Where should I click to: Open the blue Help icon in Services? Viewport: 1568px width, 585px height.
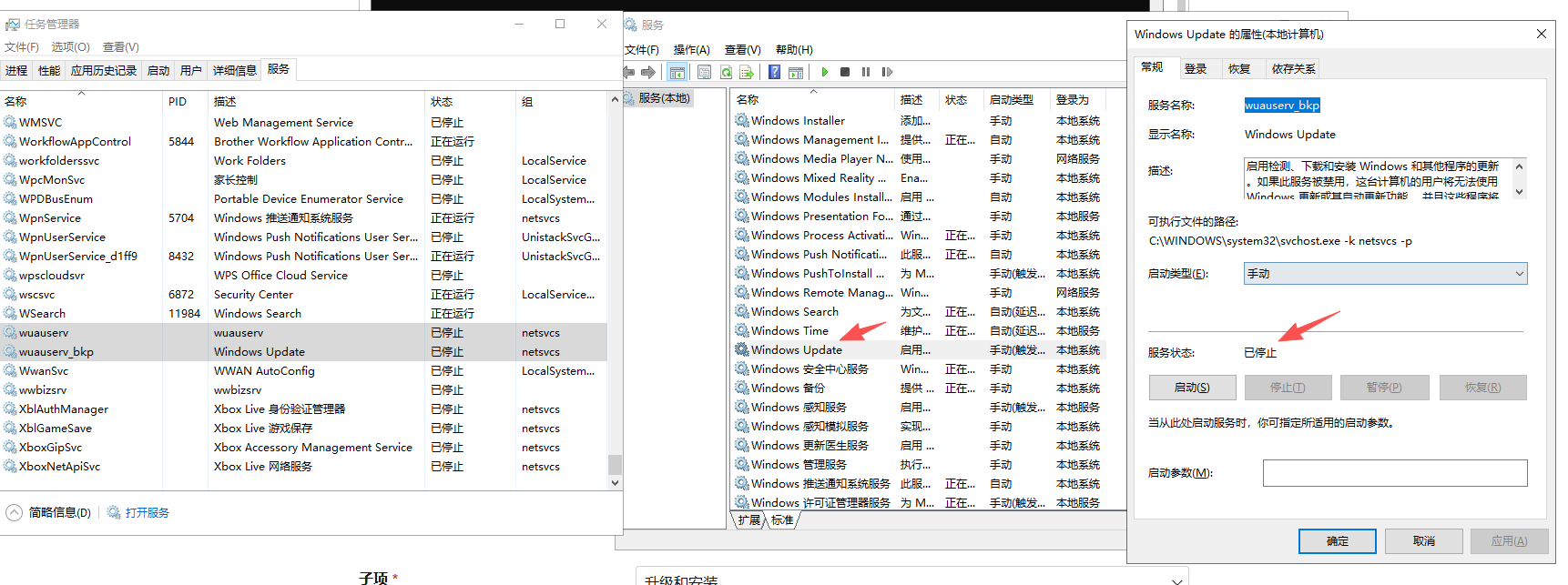774,72
